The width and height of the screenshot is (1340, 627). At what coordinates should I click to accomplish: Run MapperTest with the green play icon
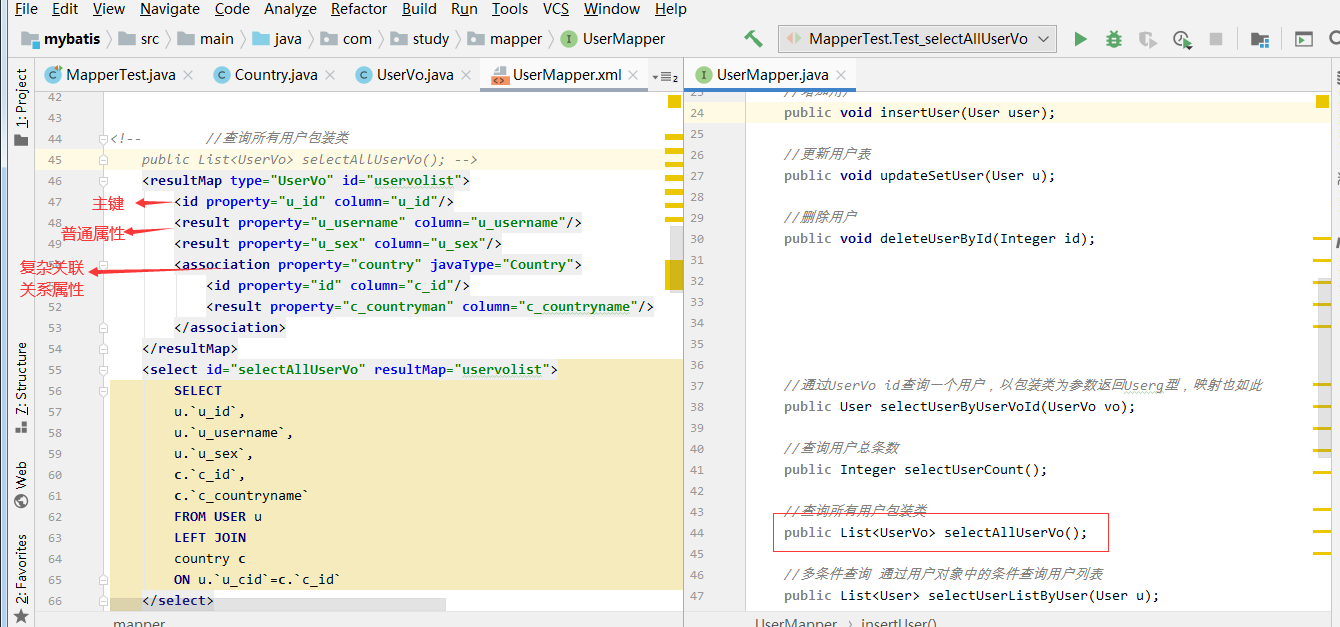click(x=1080, y=39)
